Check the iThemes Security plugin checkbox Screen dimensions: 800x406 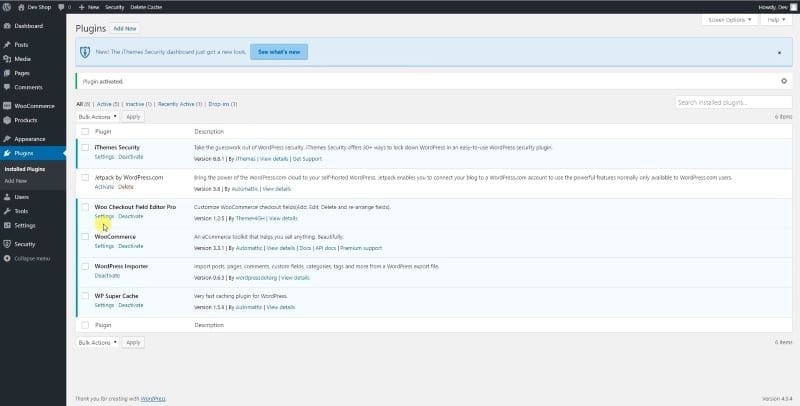pos(85,148)
